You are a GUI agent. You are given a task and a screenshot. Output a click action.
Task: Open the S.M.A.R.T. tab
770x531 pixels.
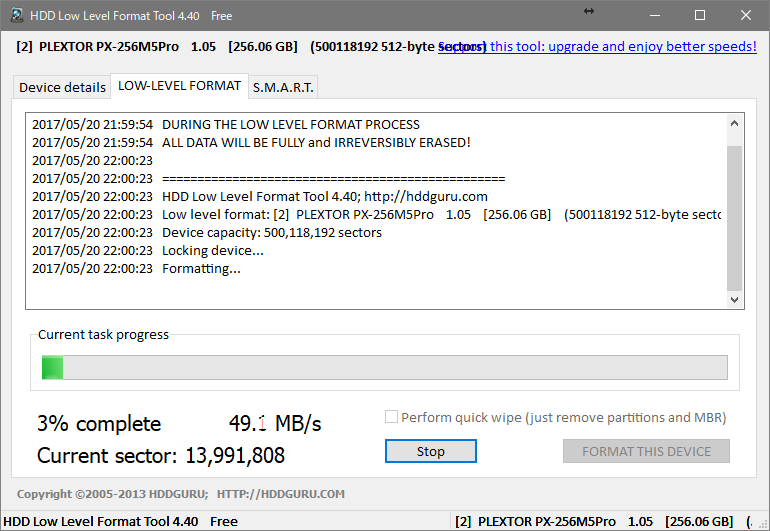[x=283, y=87]
